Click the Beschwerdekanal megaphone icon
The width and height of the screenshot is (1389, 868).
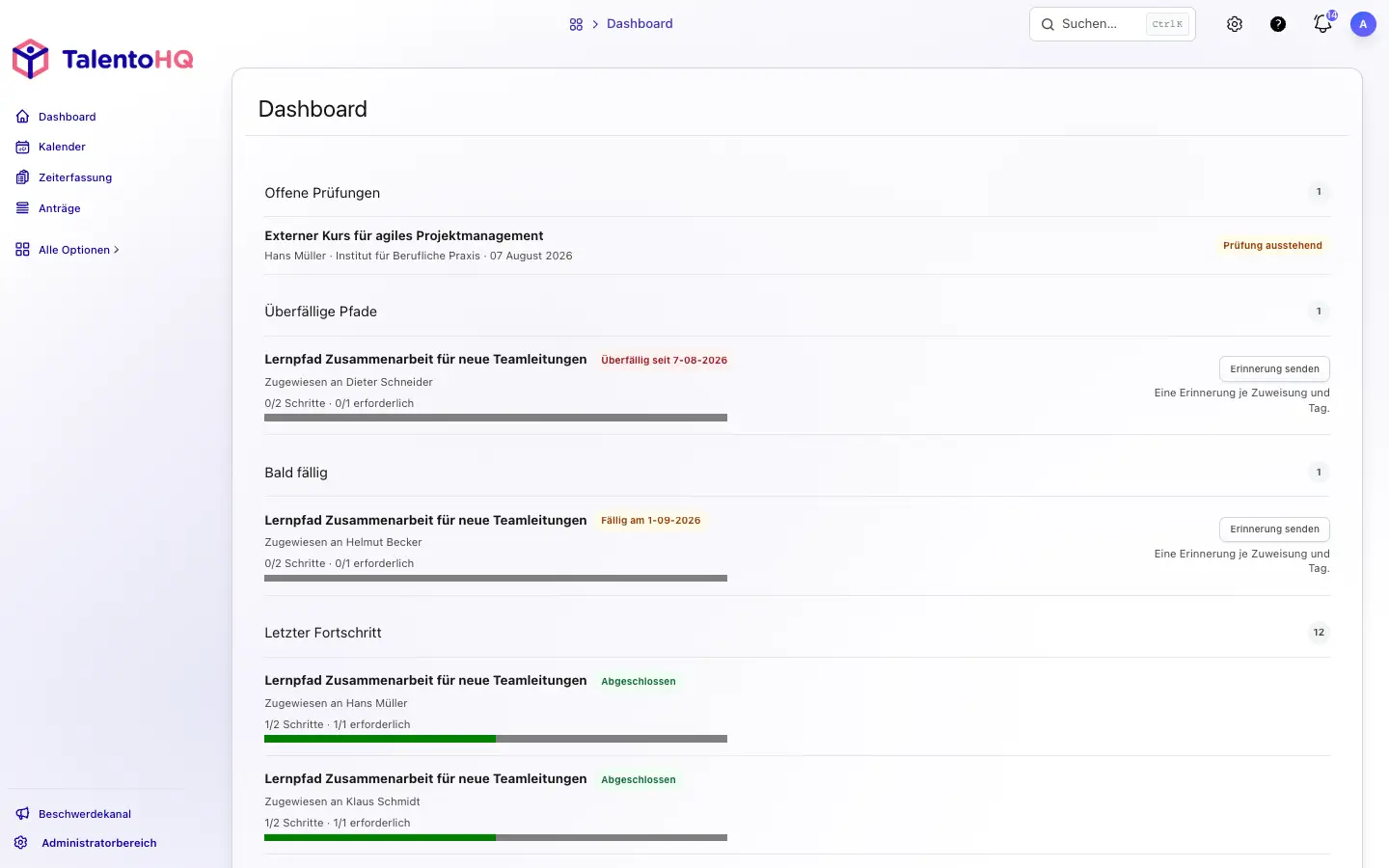(x=22, y=814)
